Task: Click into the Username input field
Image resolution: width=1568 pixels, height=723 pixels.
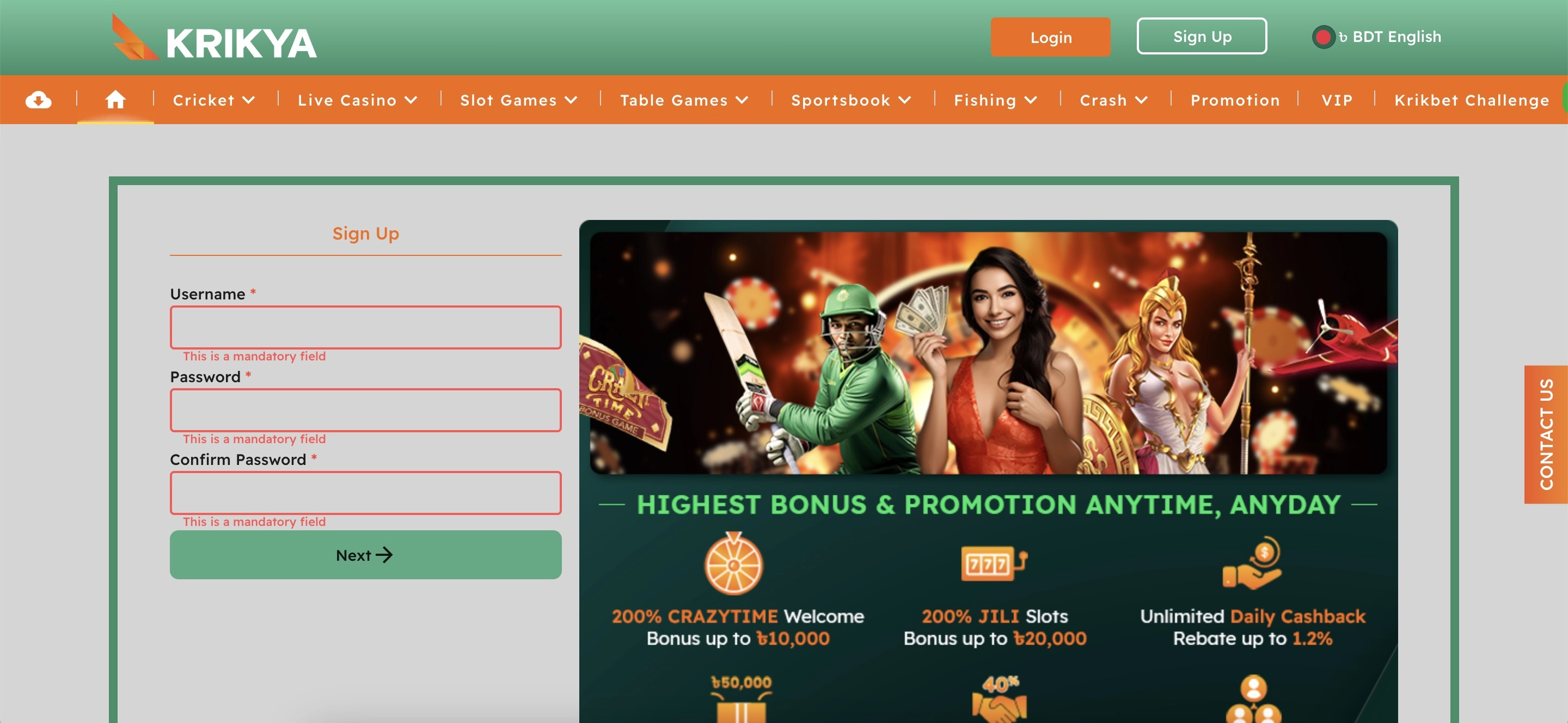Action: coord(365,327)
